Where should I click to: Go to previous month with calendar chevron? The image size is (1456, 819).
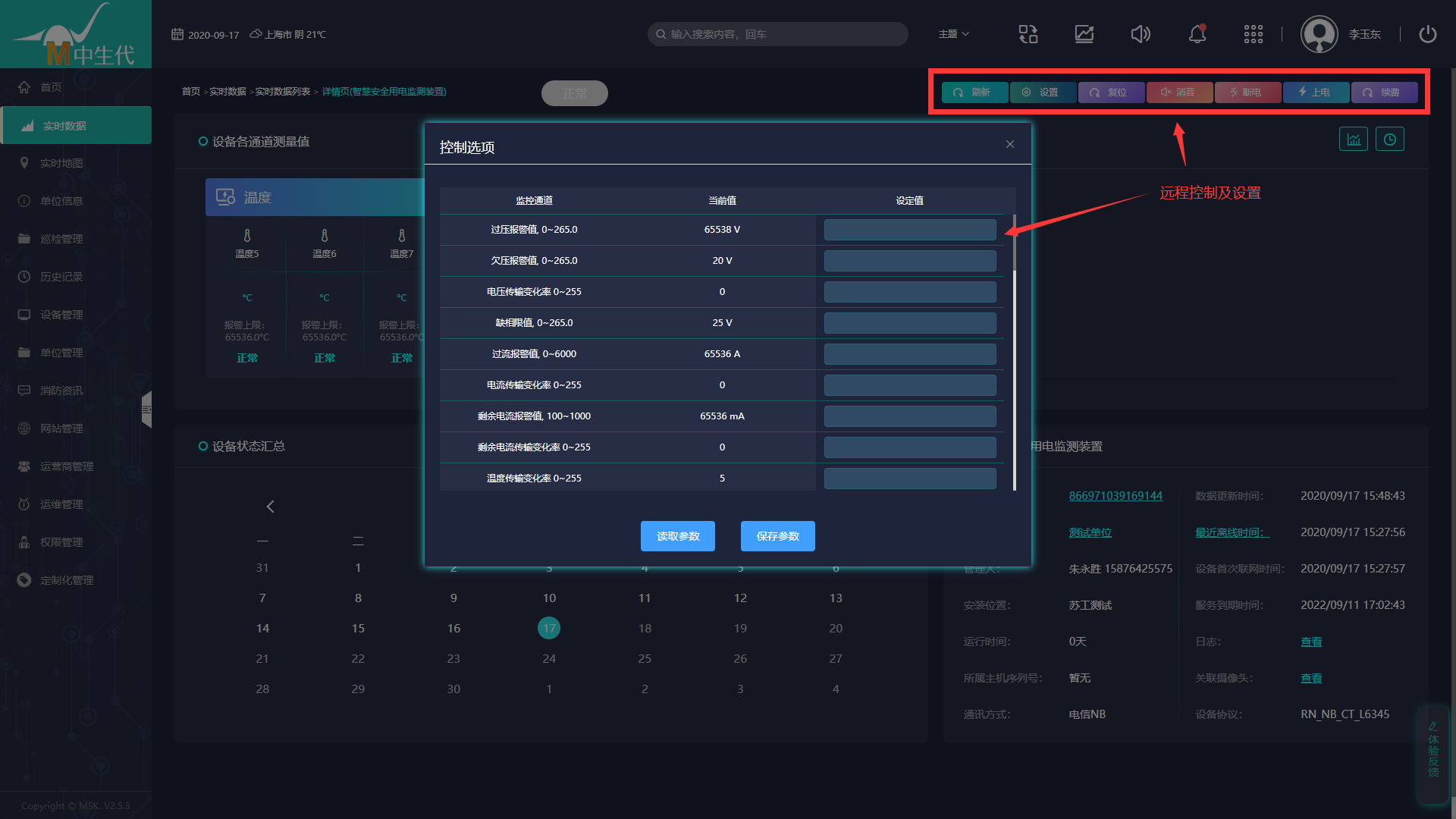(x=271, y=507)
